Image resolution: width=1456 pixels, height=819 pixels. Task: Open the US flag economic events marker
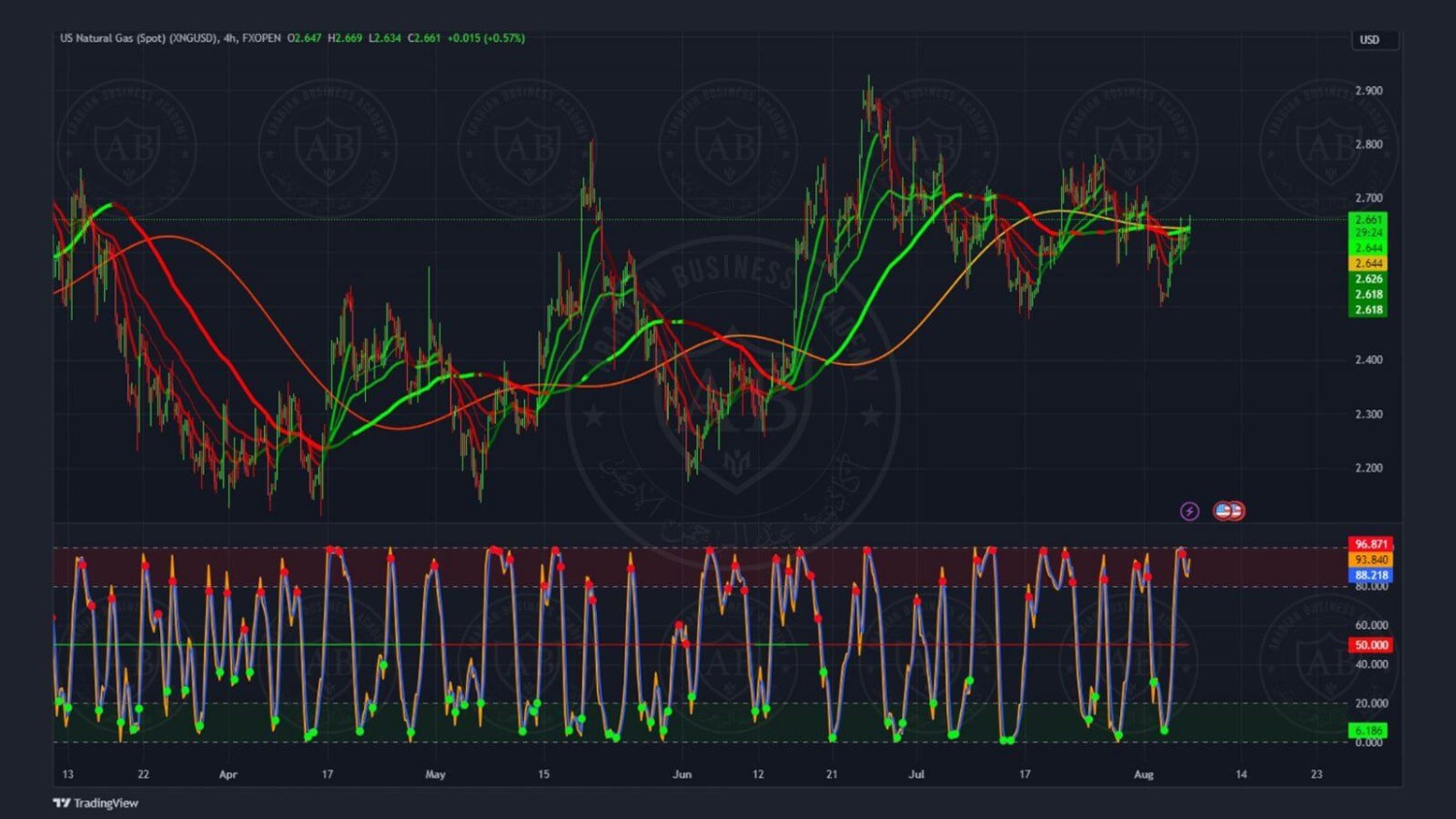(x=1228, y=510)
